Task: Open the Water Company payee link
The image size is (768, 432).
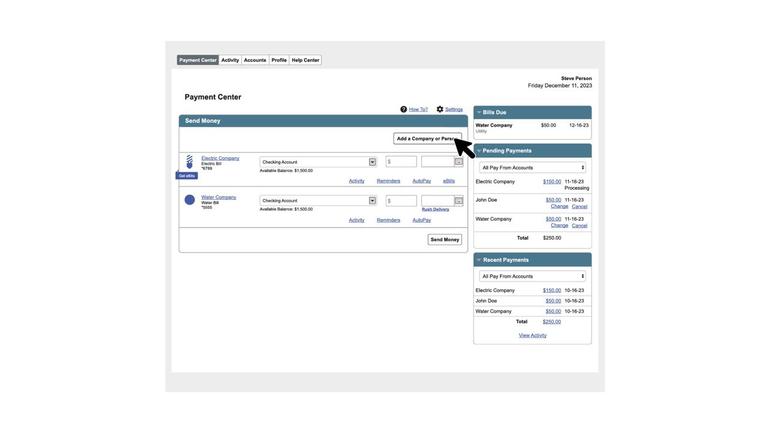Action: click(218, 197)
